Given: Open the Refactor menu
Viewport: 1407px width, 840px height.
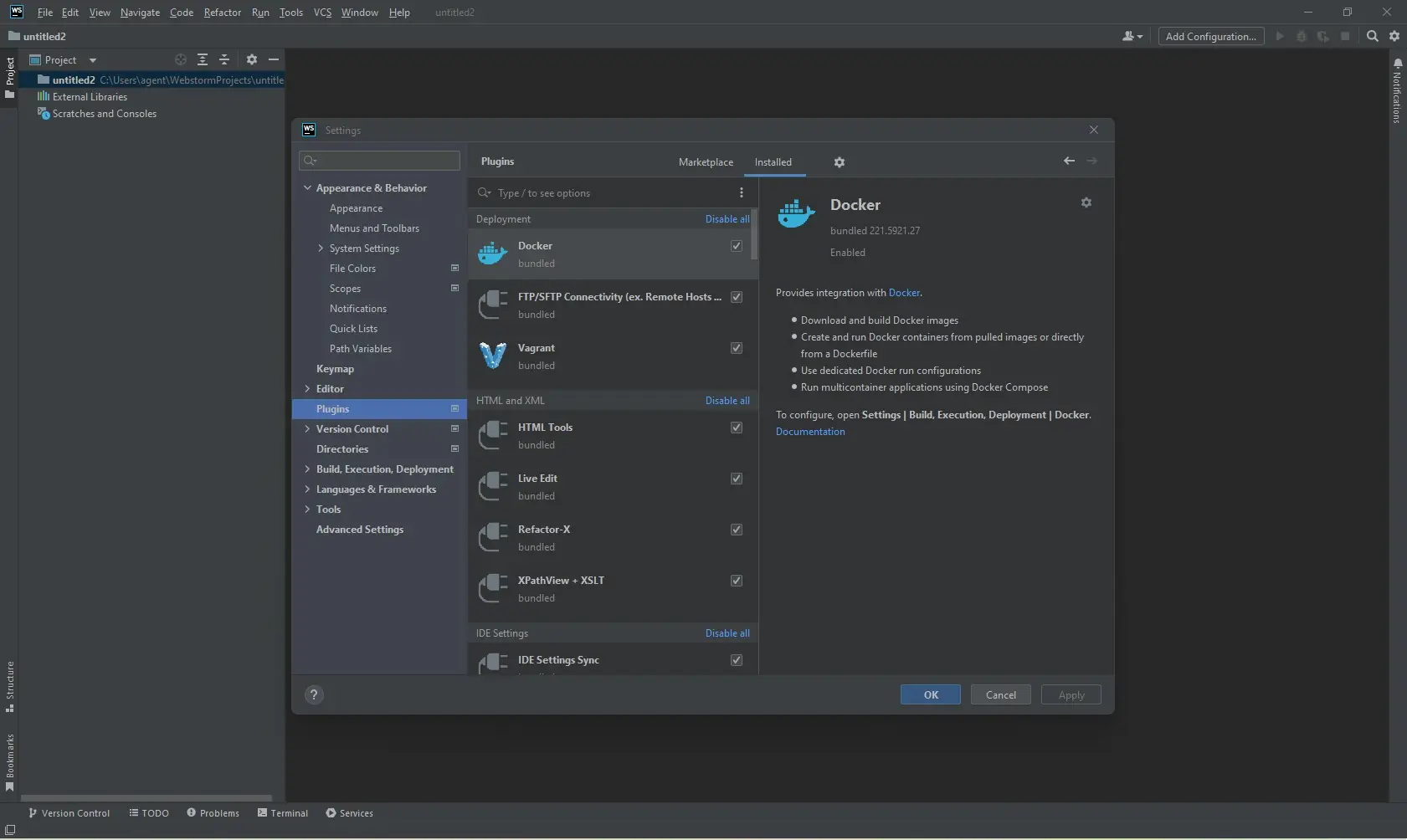Looking at the screenshot, I should [x=222, y=13].
